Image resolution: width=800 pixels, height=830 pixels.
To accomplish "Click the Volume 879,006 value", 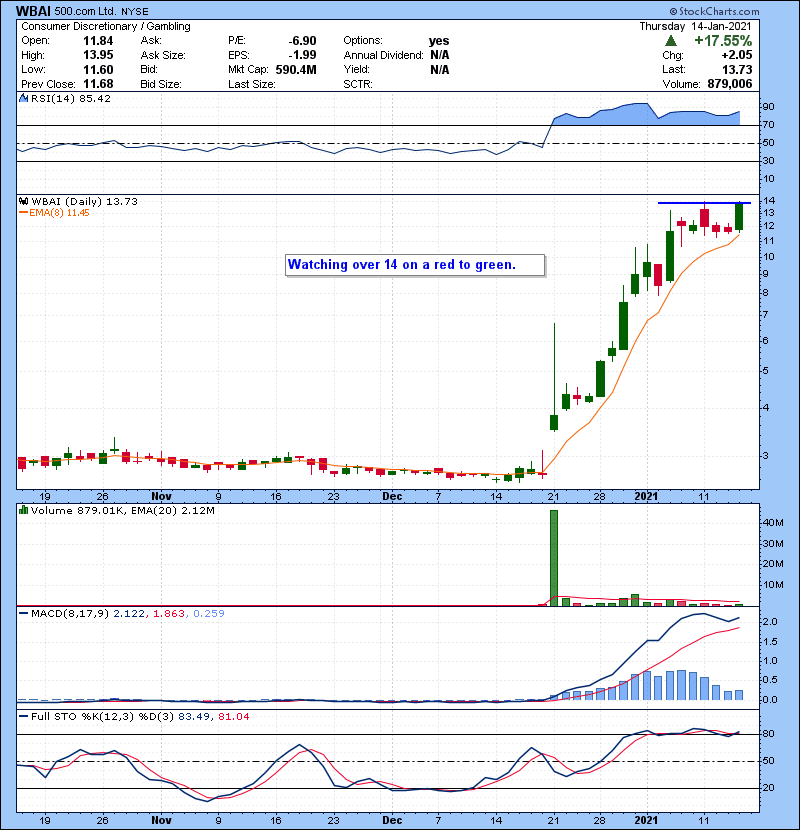I will tap(730, 84).
